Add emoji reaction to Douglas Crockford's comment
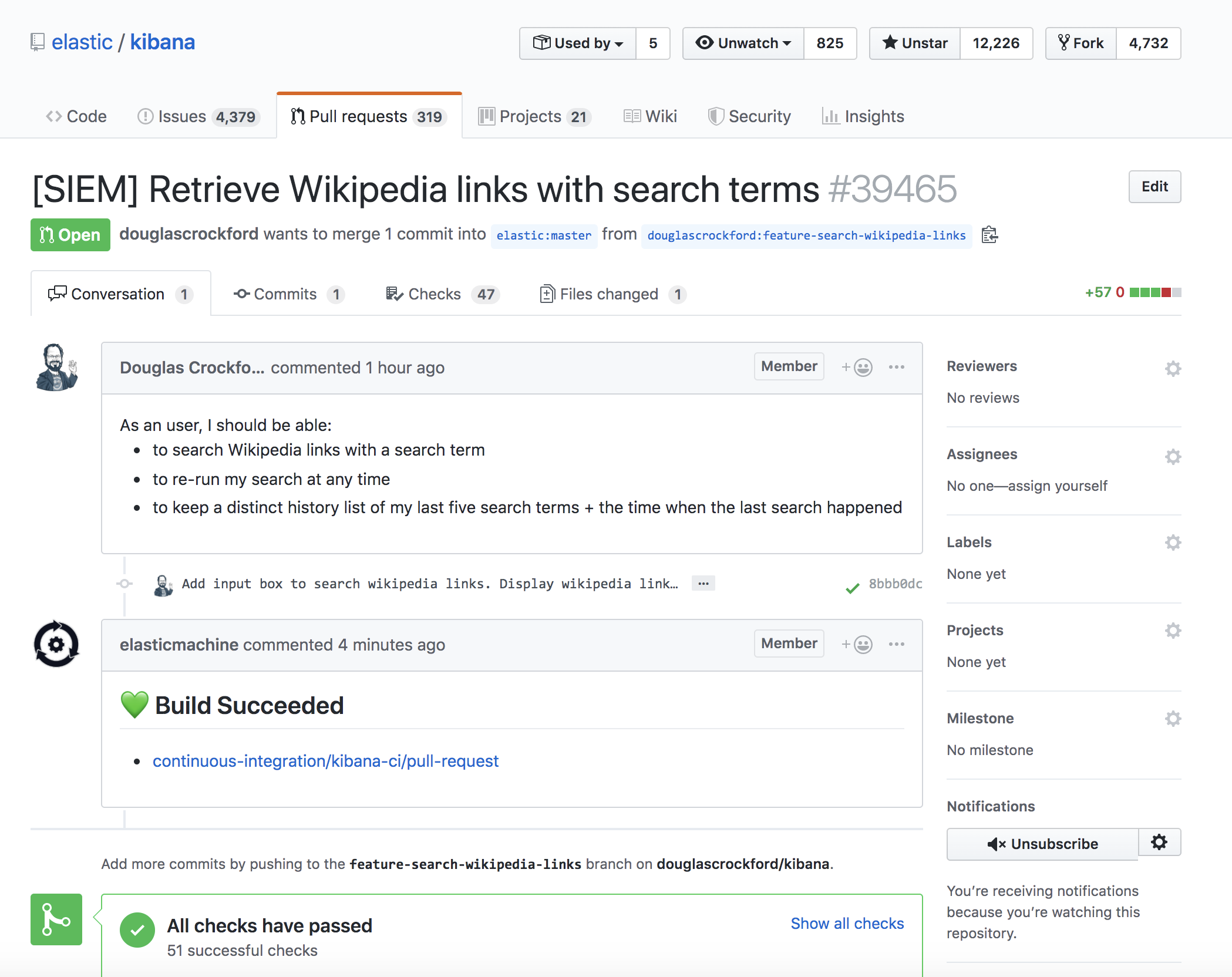Viewport: 1232px width, 977px height. [x=857, y=368]
